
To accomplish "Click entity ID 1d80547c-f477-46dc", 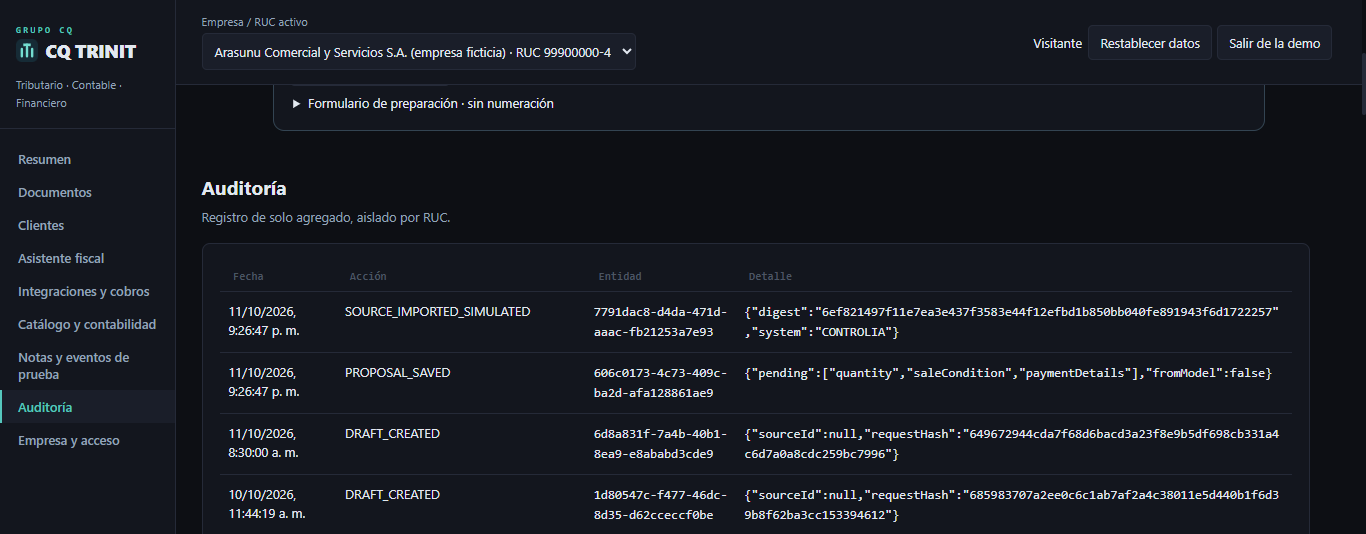I will pyautogui.click(x=660, y=505).
